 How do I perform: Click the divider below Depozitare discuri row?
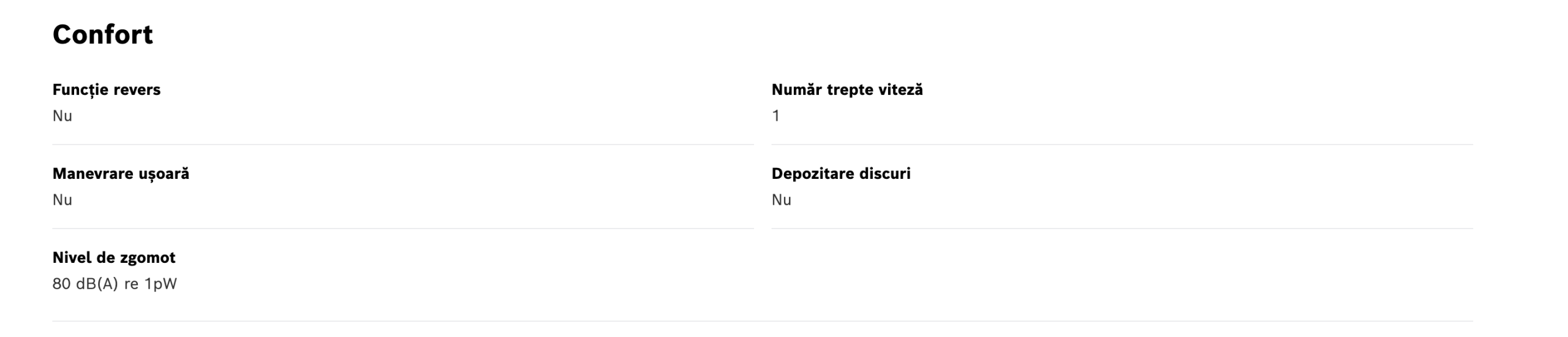point(1121,229)
